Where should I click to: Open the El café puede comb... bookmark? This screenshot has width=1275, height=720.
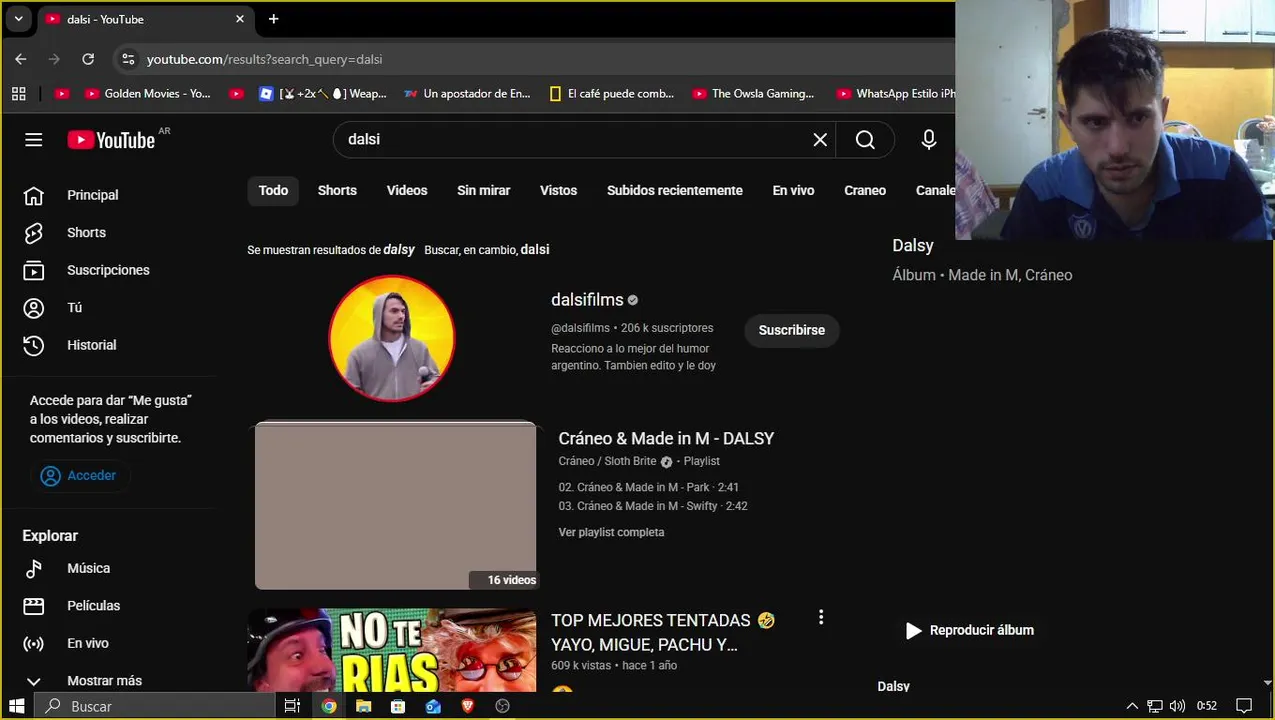click(612, 94)
